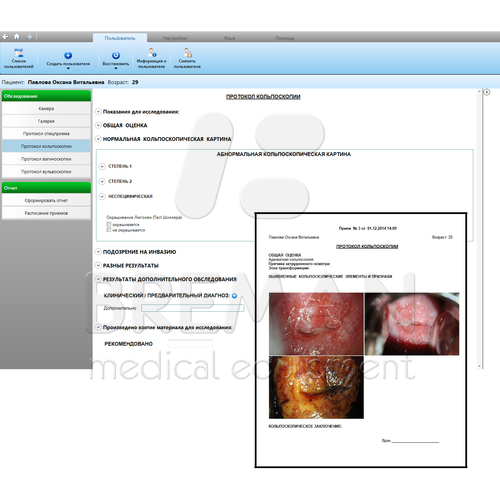Switch to the Пользователь tab
This screenshot has width=500, height=500.
coord(120,38)
